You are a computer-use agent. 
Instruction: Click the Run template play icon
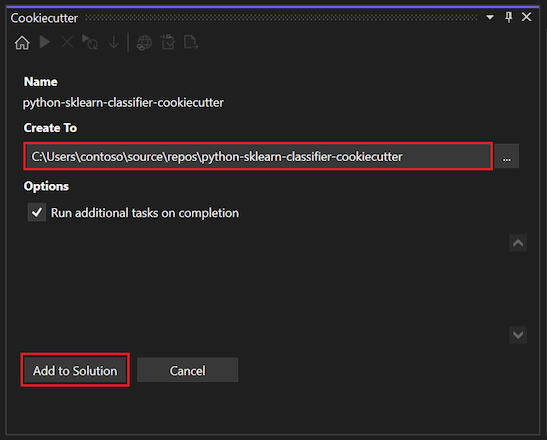point(45,42)
